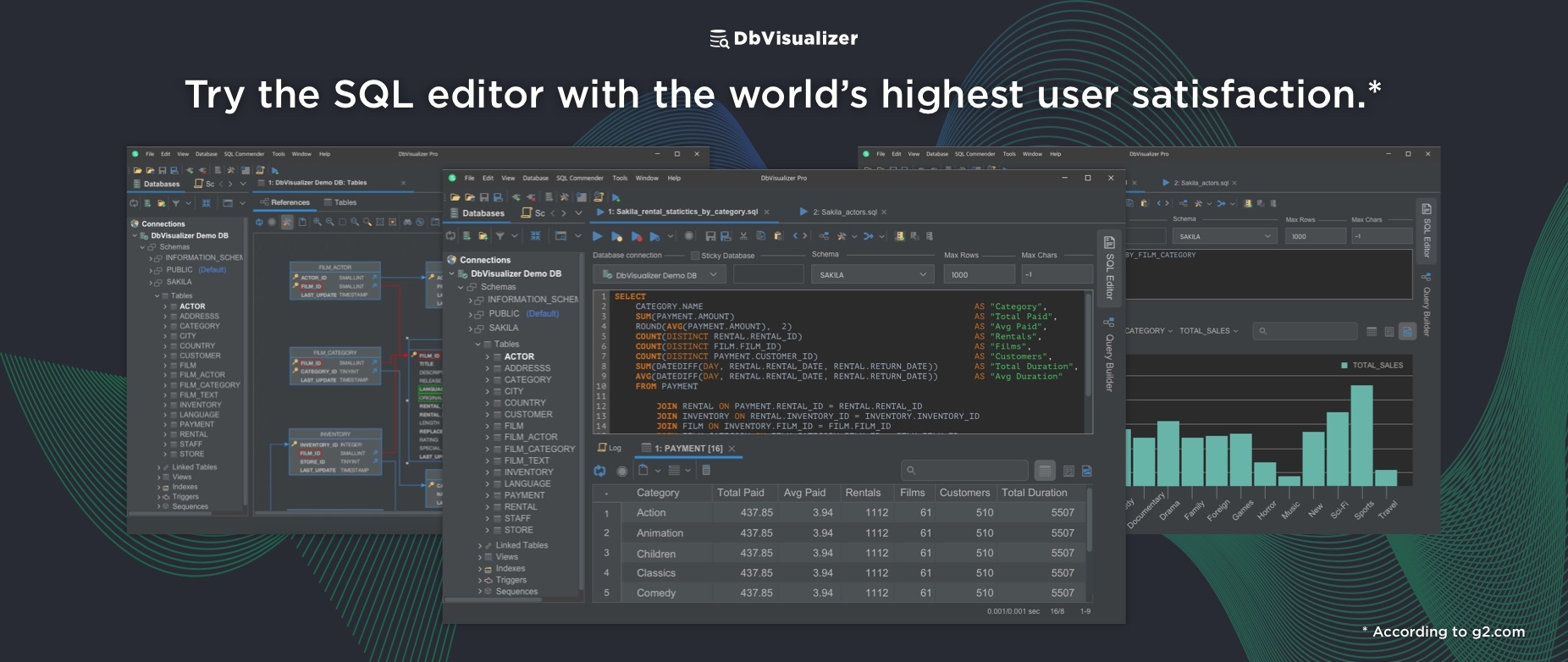Viewport: 1568px width, 662px height.
Task: Collapse the Tables node in front window tree
Action: pos(478,345)
